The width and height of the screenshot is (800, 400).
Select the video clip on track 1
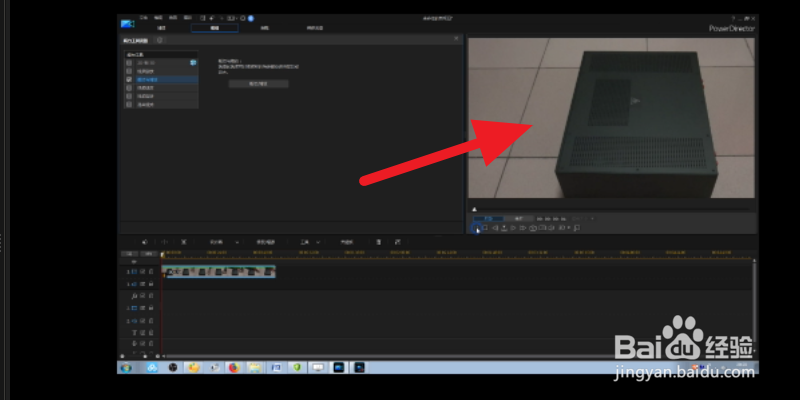tap(219, 272)
